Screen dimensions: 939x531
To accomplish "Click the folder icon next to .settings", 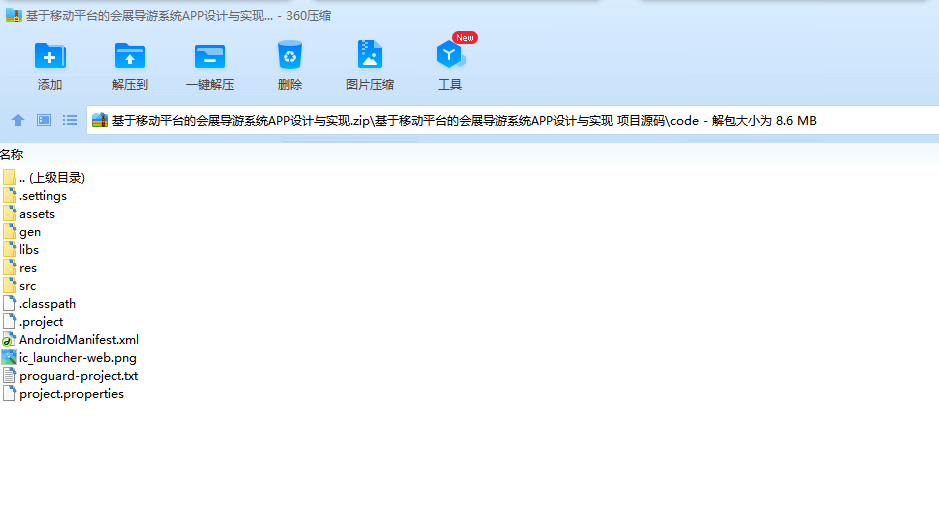I will pos(9,195).
